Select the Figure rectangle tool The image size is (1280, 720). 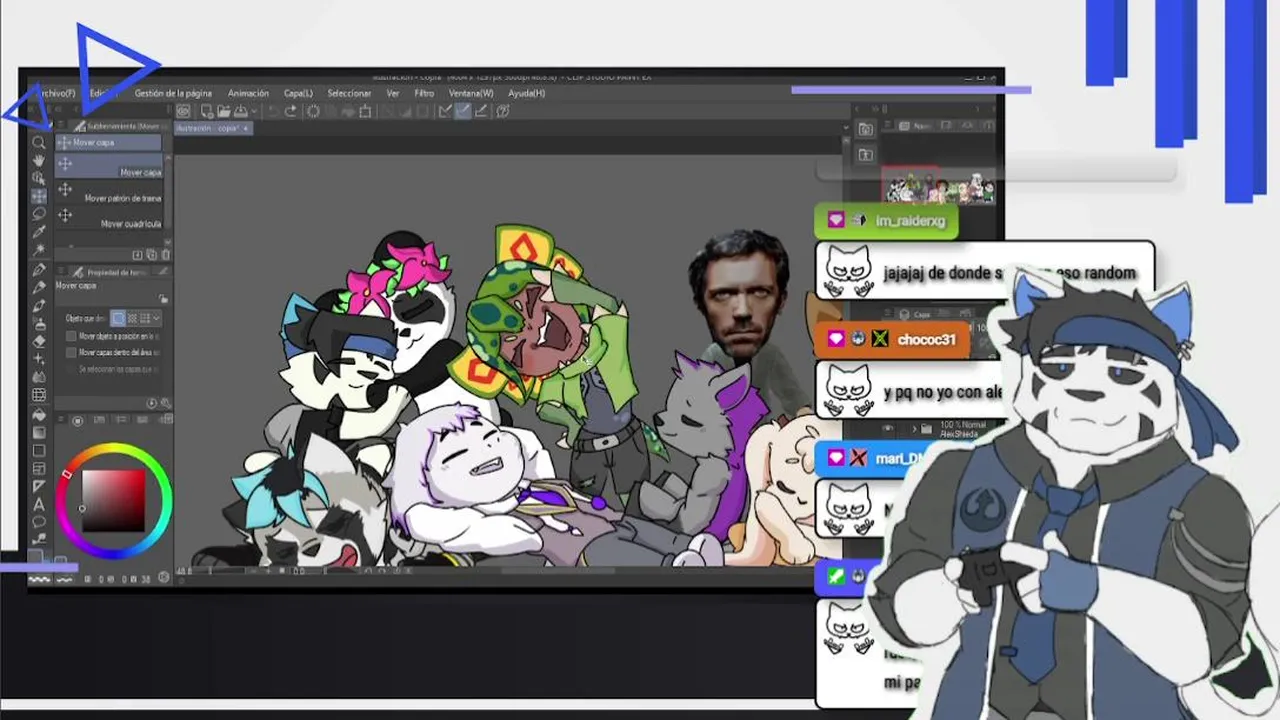pyautogui.click(x=39, y=450)
